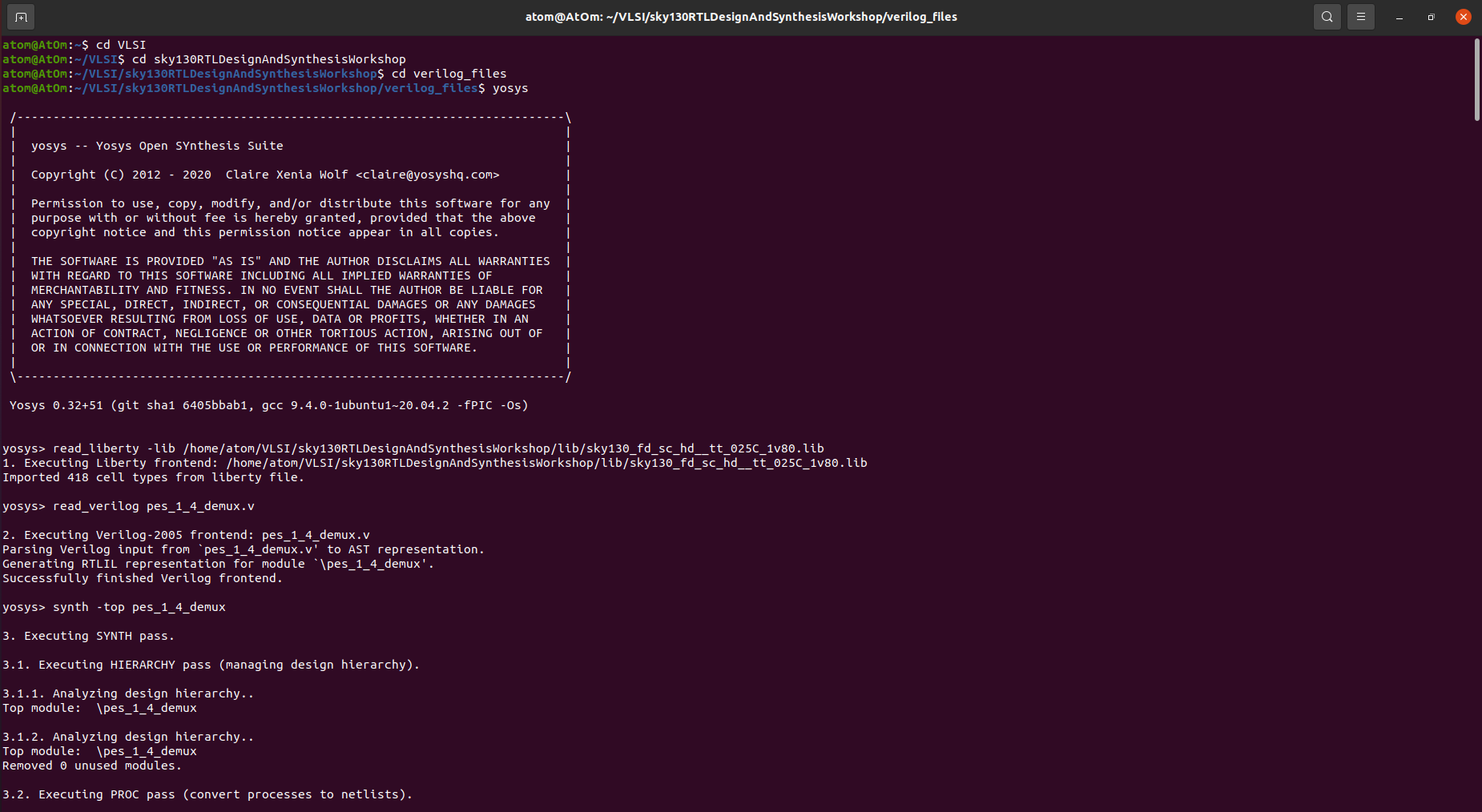1482x812 pixels.
Task: Restore the Terminal window size
Action: (x=1431, y=16)
